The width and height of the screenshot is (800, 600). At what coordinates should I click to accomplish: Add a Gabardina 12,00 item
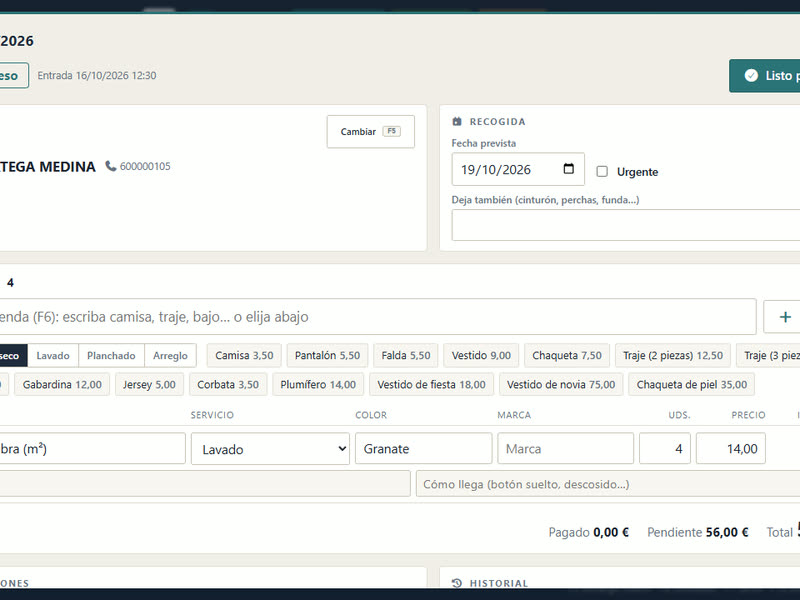point(62,385)
